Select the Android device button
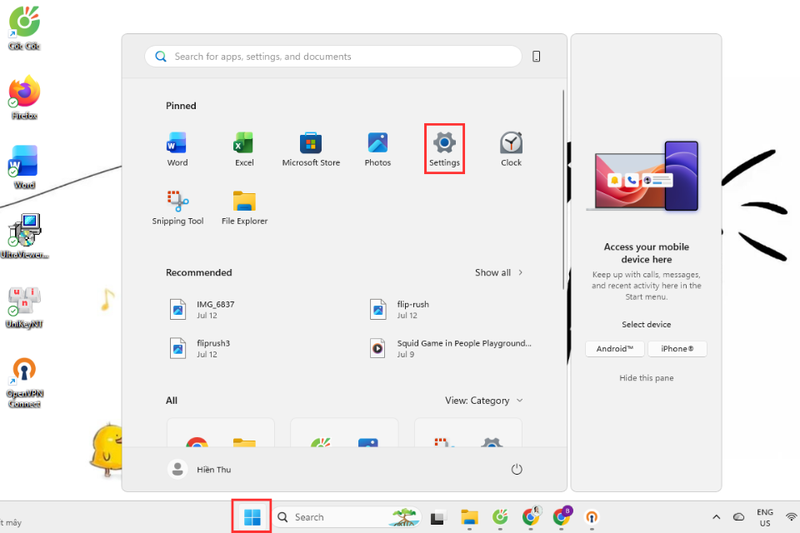Image resolution: width=800 pixels, height=533 pixels. pyautogui.click(x=615, y=349)
